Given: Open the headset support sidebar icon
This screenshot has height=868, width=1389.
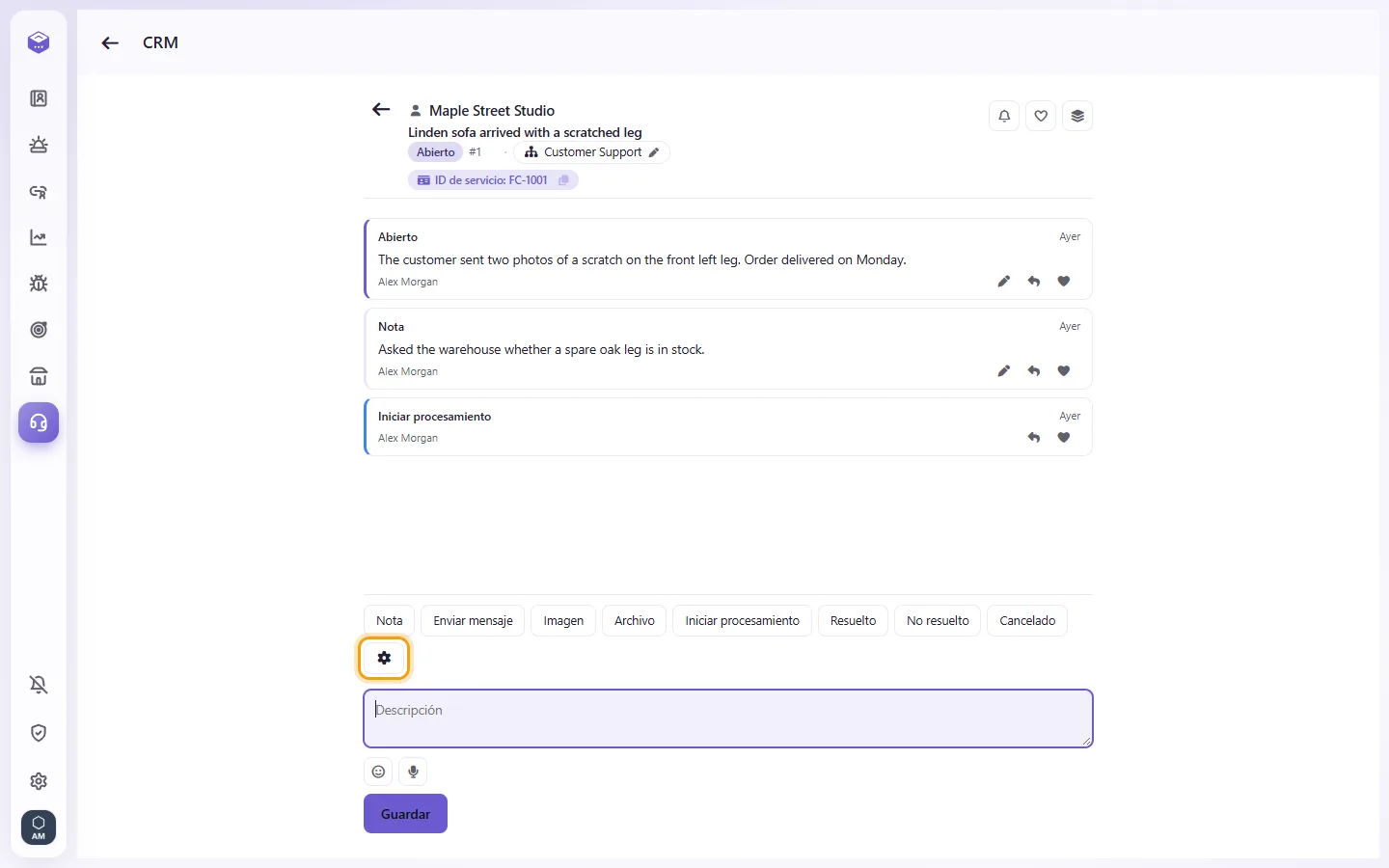Looking at the screenshot, I should point(39,422).
